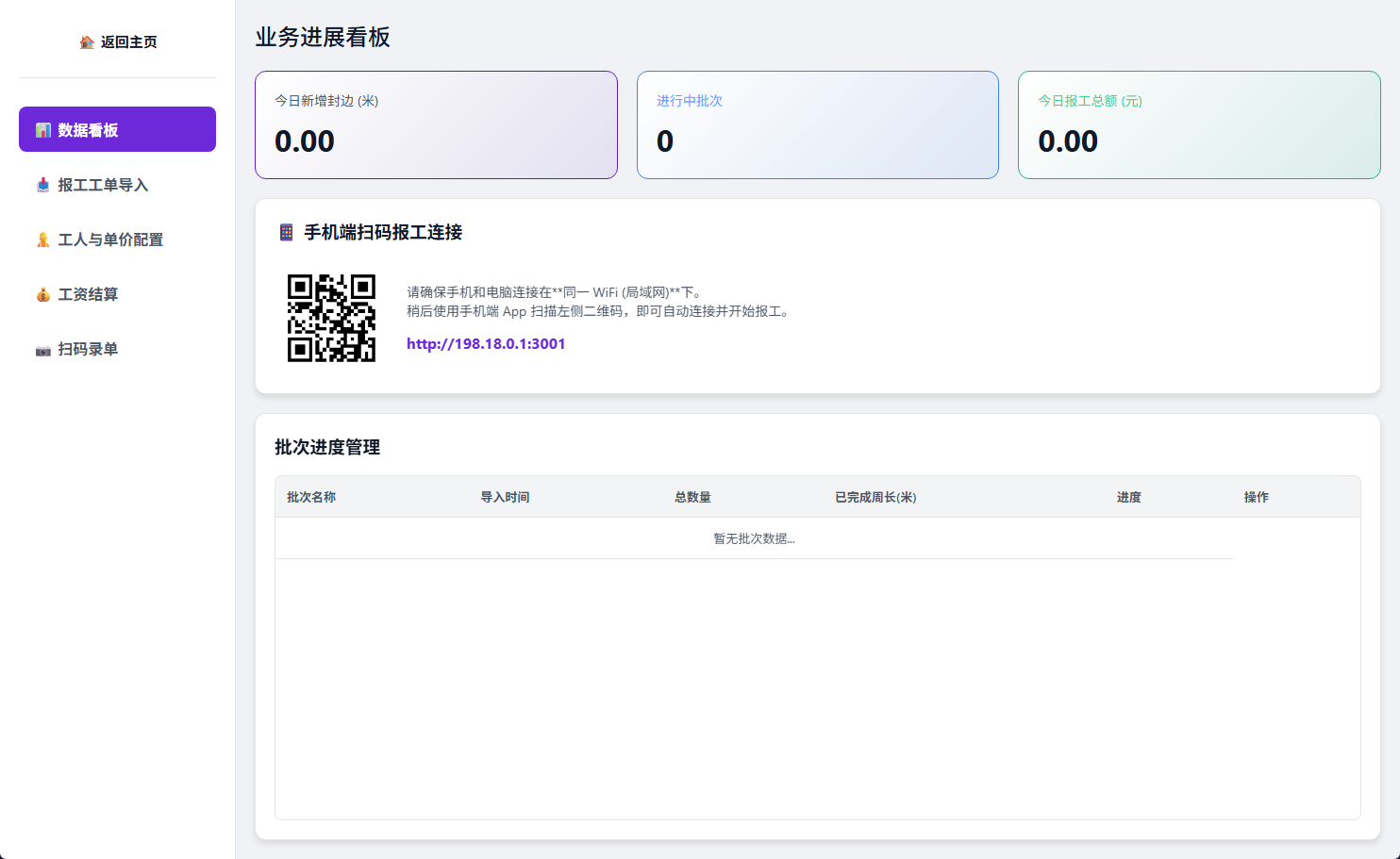This screenshot has width=1400, height=859.
Task: Select the 进行中批次 card
Action: (x=818, y=124)
